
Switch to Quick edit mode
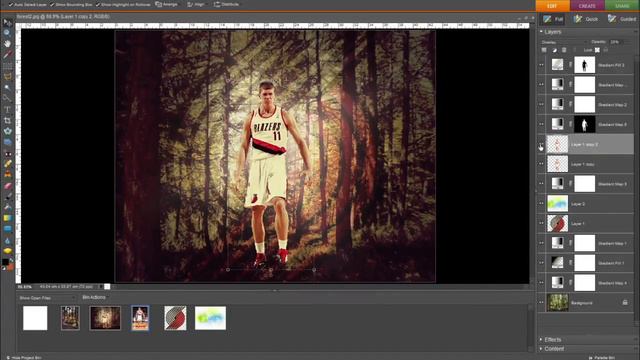click(586, 19)
